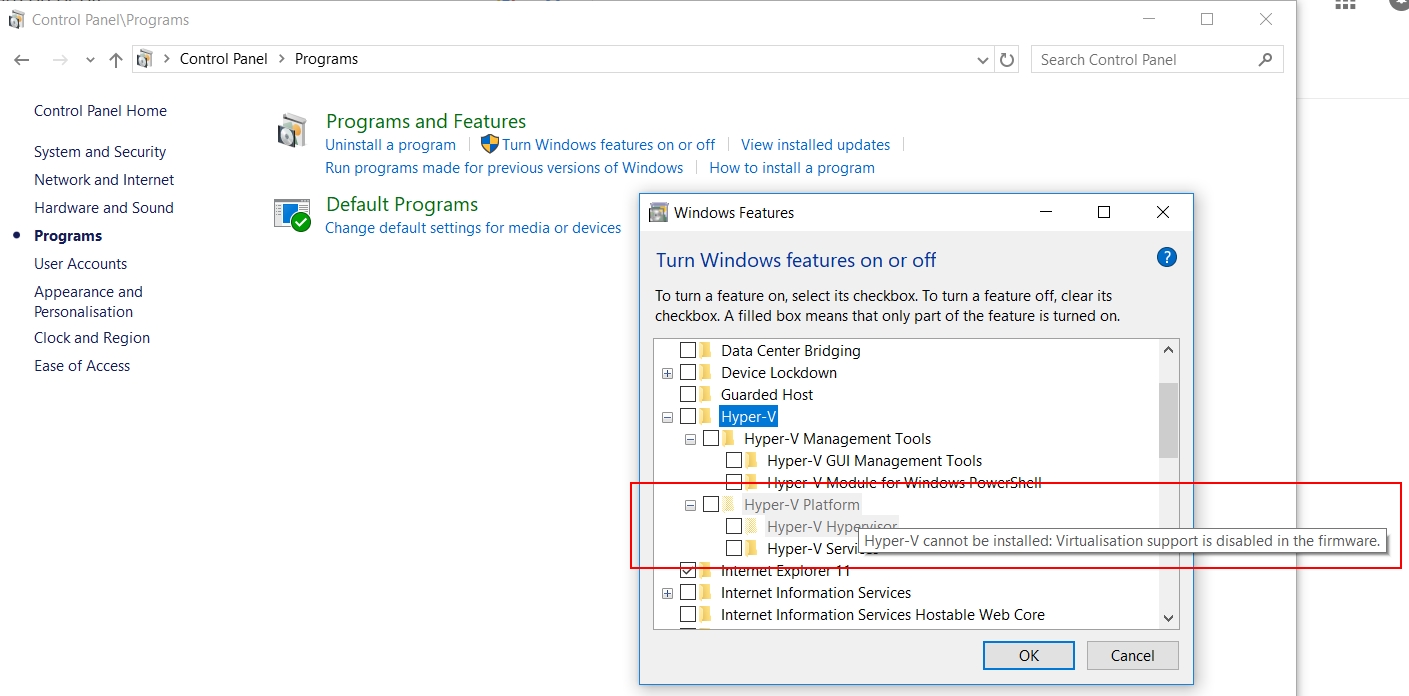Click the Control Panel address bar icon
The width and height of the screenshot is (1409, 696).
[145, 59]
